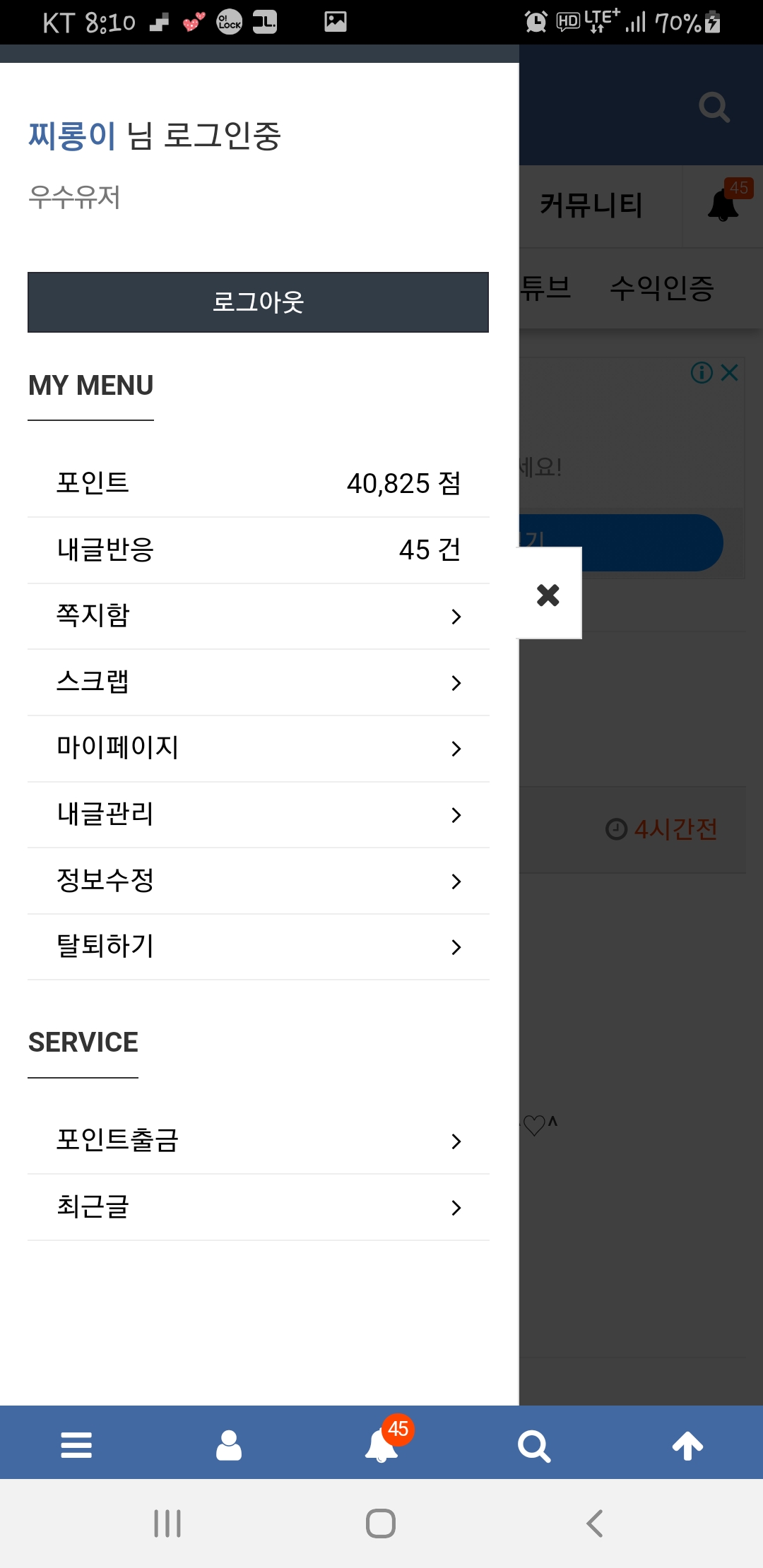
Task: Tap the 찌롱이 username link
Action: coord(71,136)
